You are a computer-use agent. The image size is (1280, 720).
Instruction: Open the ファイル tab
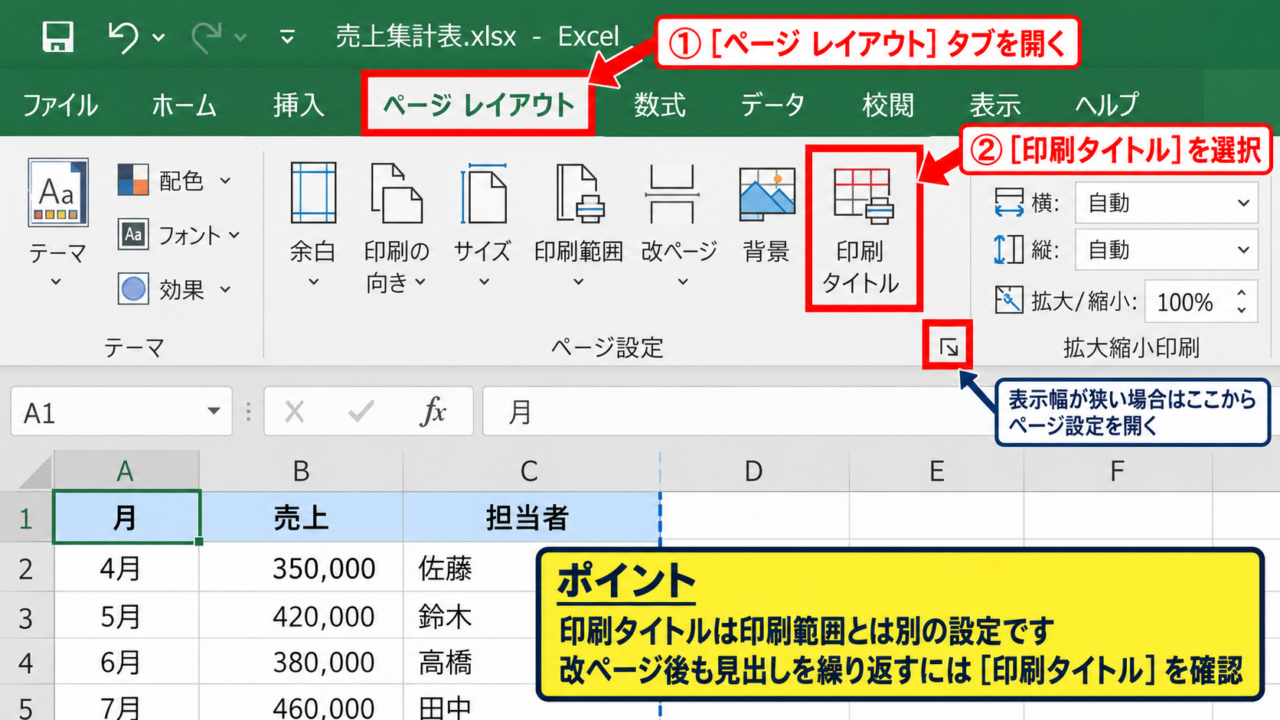point(60,104)
